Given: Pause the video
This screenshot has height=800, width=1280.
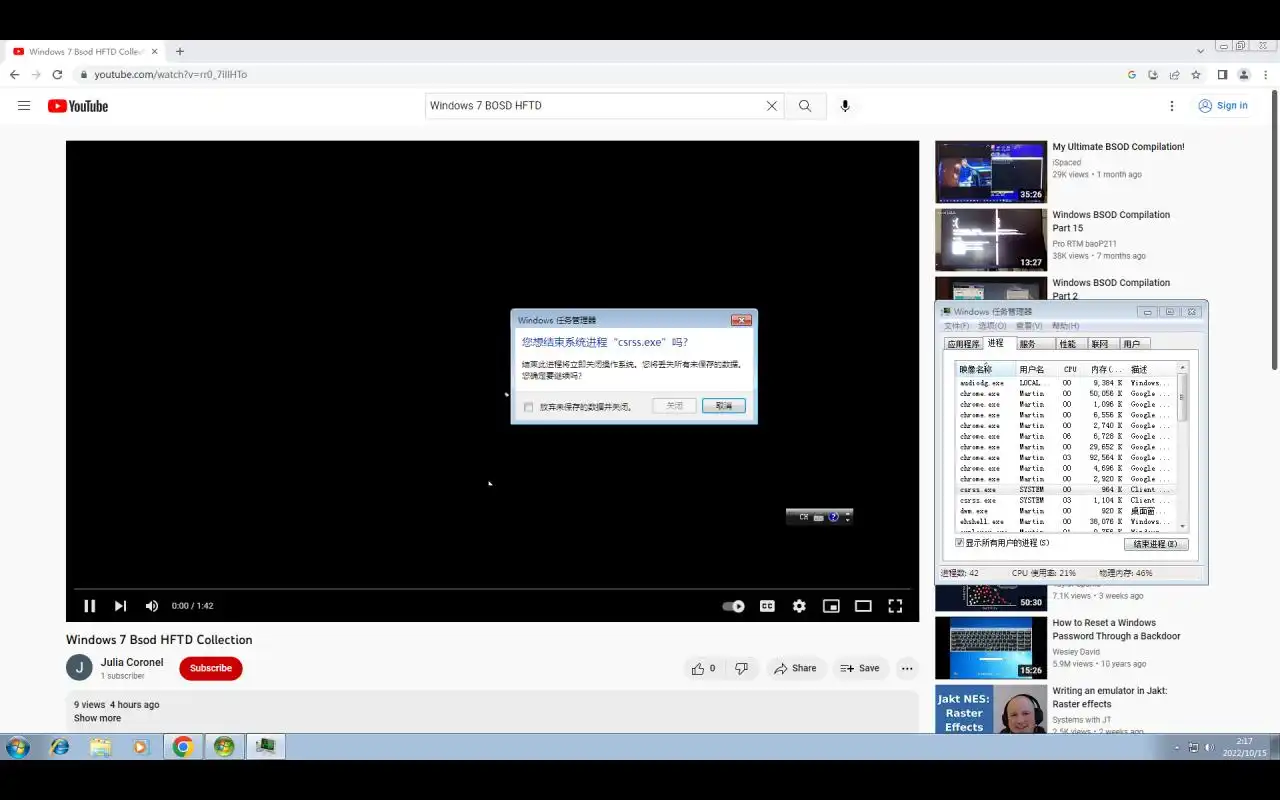Looking at the screenshot, I should pyautogui.click(x=90, y=606).
